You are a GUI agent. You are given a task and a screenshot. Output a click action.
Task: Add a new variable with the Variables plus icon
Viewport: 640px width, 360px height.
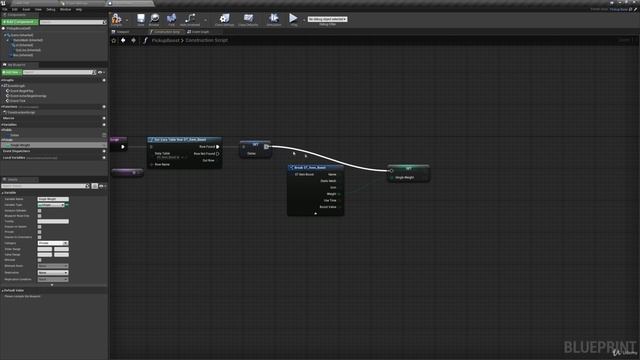(x=104, y=124)
